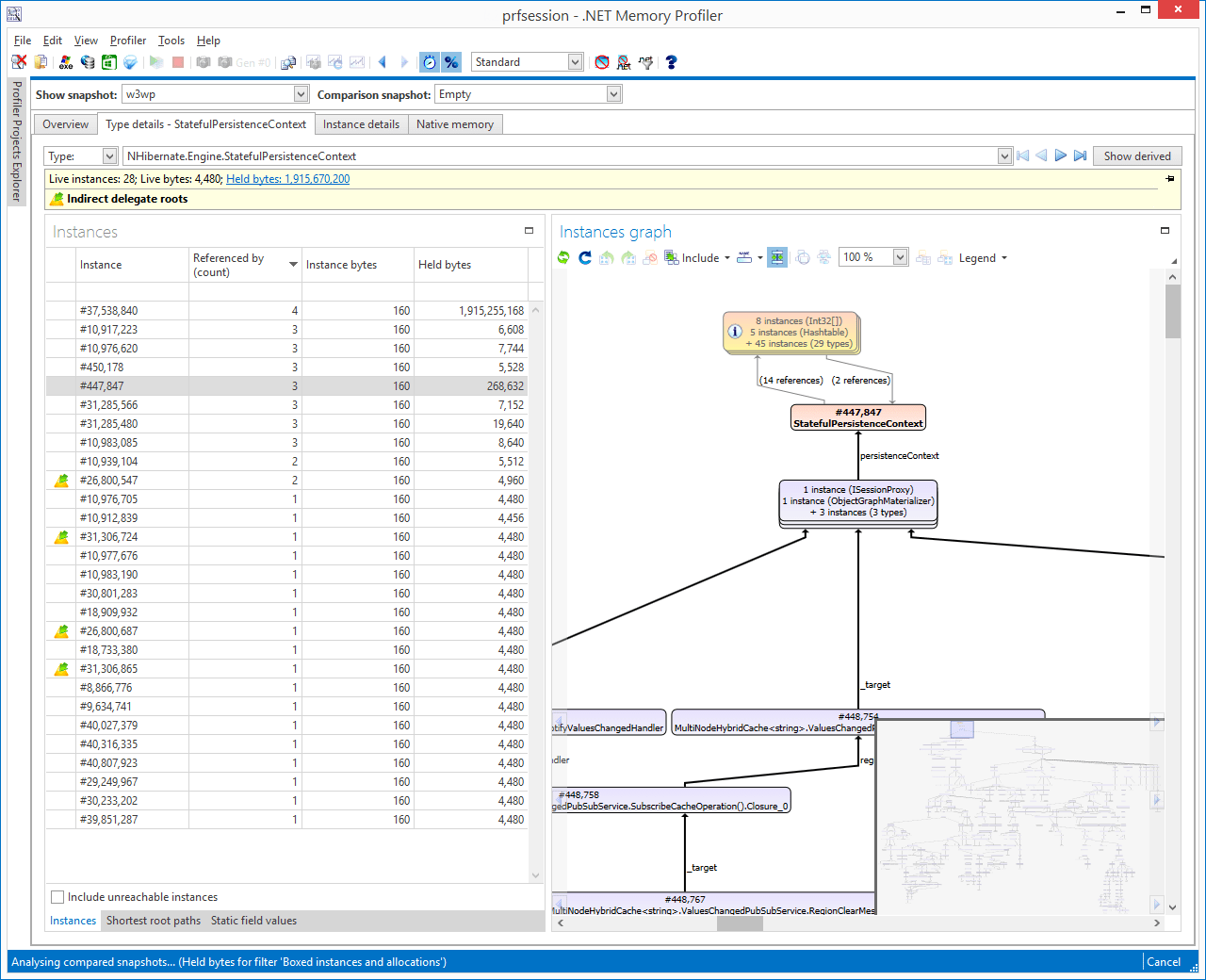
Task: Navigate back using the blue left arrow icon
Action: pyautogui.click(x=383, y=61)
